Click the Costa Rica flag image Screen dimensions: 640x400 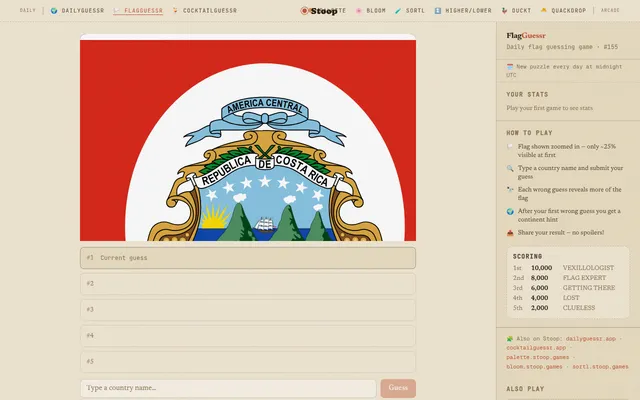coord(248,138)
